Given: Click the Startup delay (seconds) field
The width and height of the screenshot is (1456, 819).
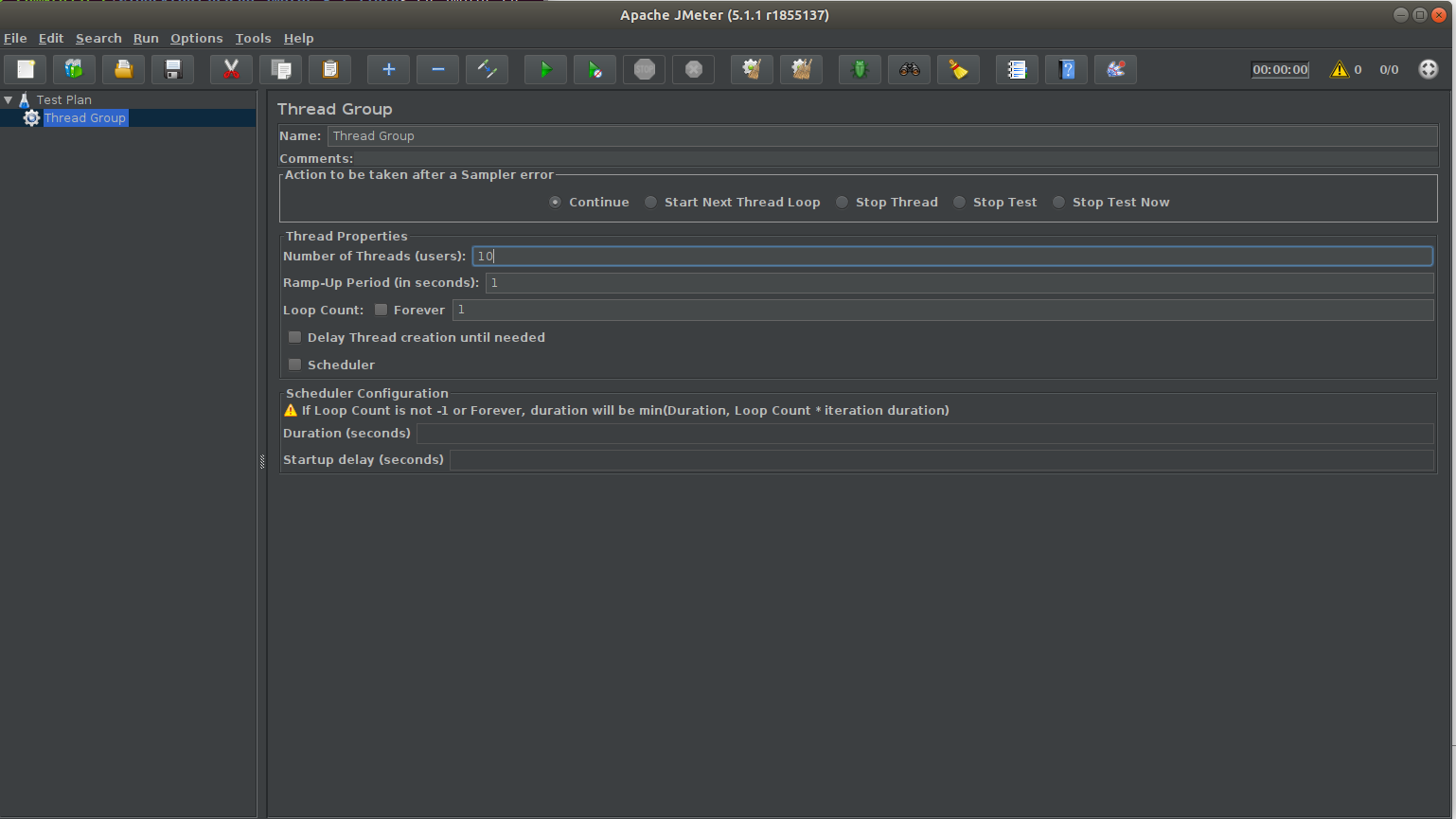Looking at the screenshot, I should [x=942, y=459].
